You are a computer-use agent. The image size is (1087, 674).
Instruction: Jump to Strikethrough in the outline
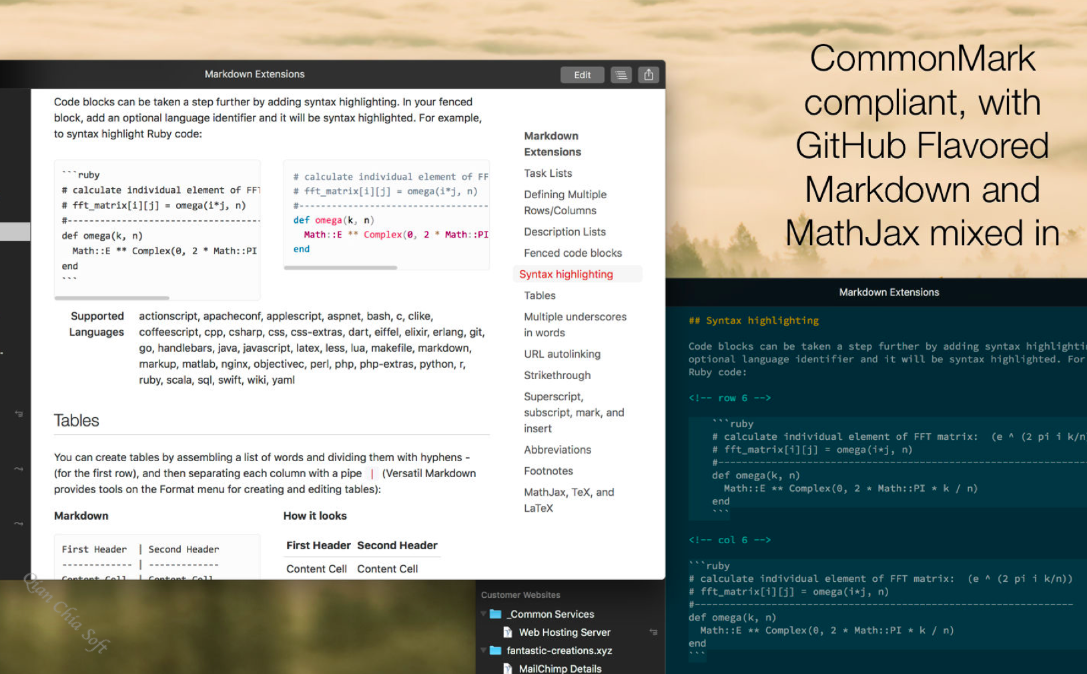(557, 375)
